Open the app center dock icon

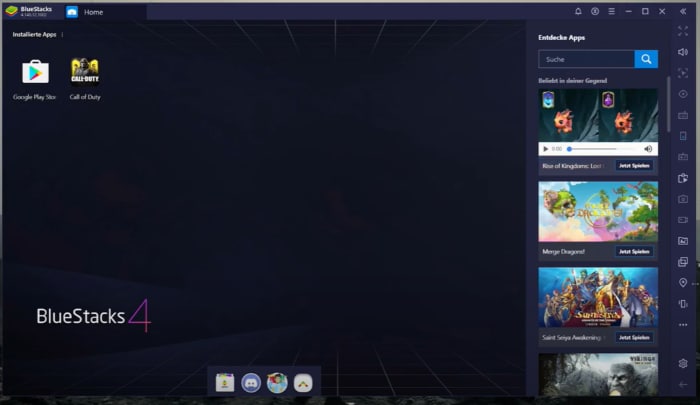[x=225, y=383]
